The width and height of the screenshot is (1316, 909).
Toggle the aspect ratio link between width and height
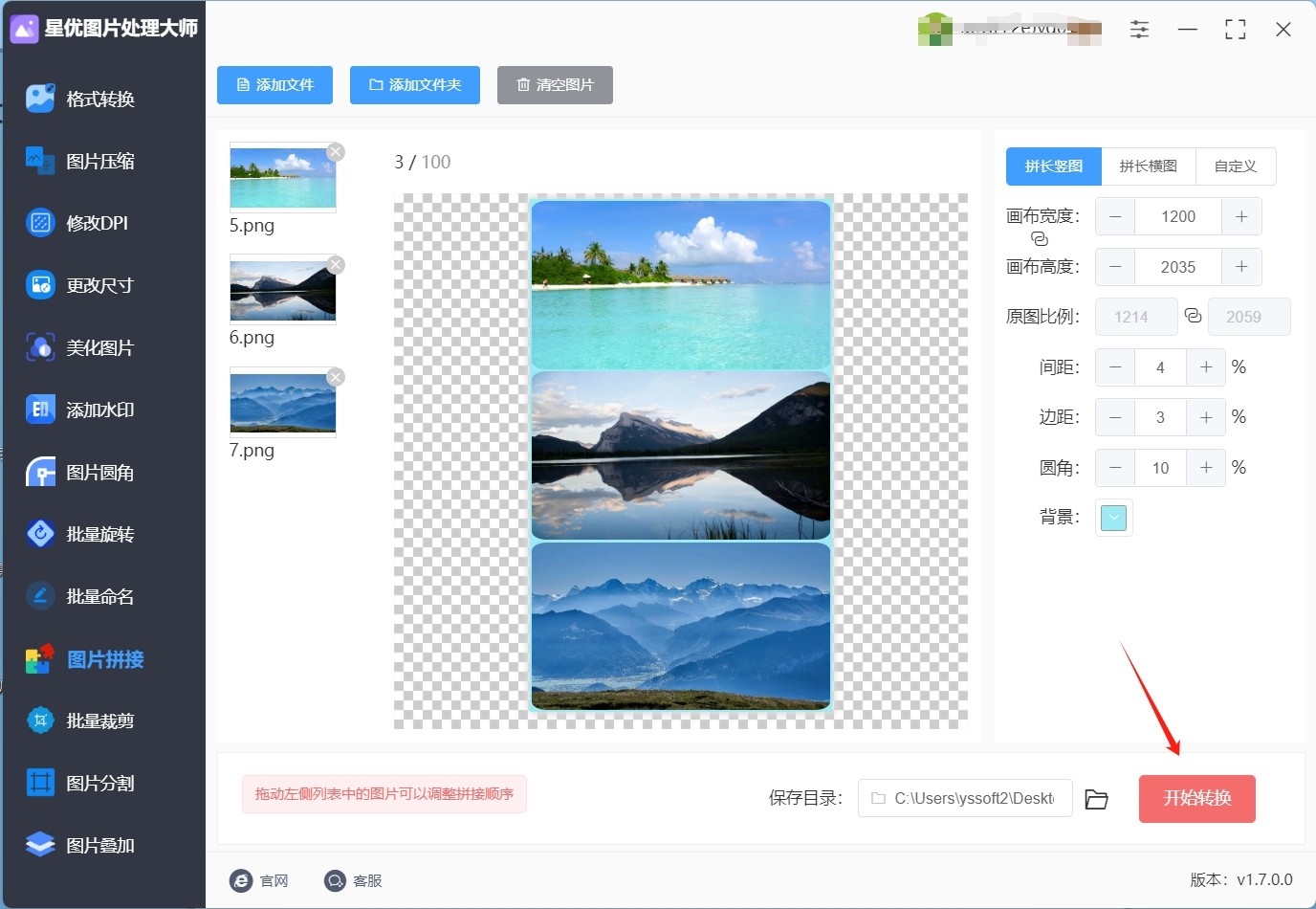click(x=1040, y=239)
